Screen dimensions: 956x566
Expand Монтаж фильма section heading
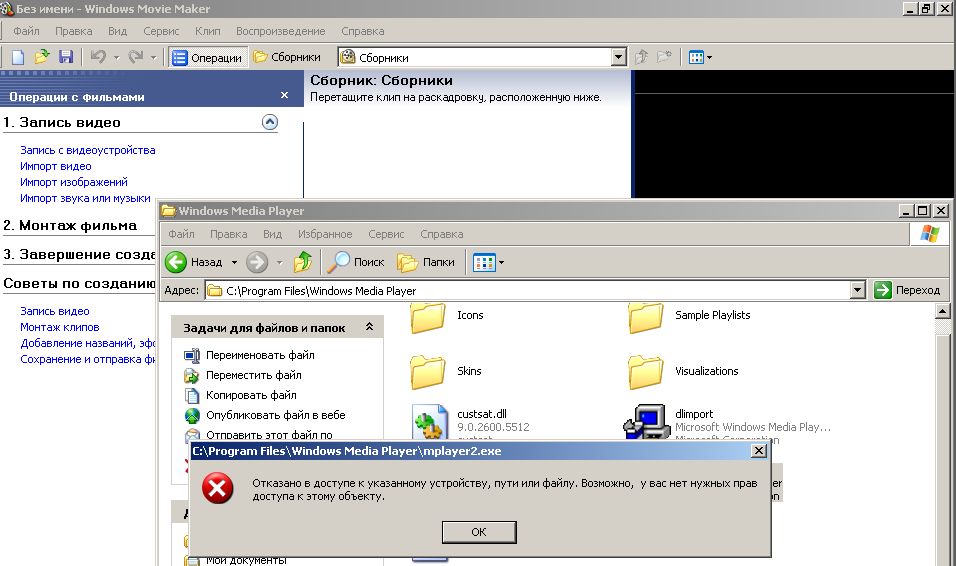pyautogui.click(x=70, y=225)
